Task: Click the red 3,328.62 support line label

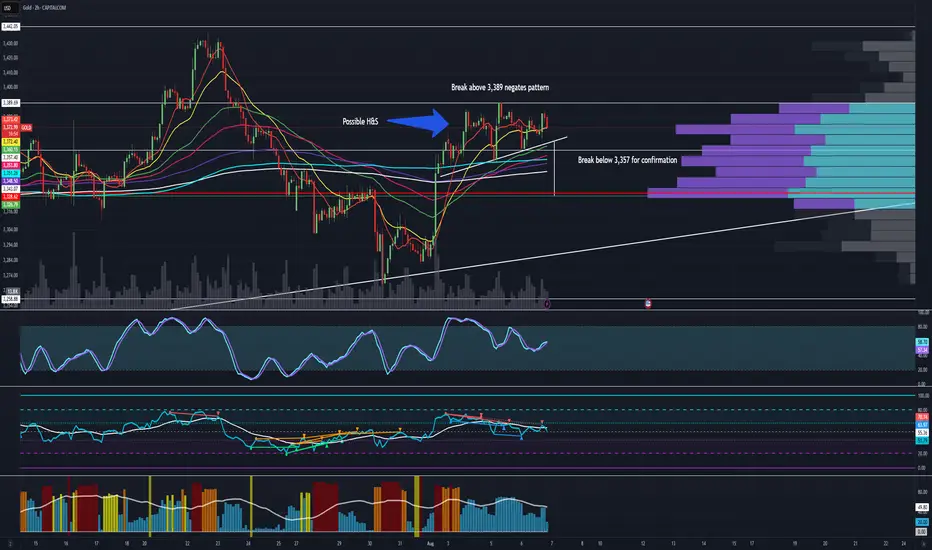Action: (11, 197)
